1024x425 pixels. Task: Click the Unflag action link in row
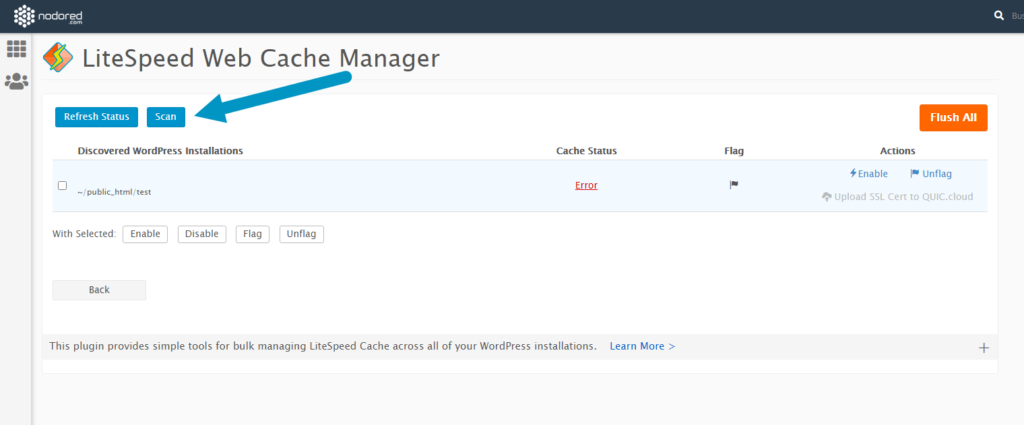pyautogui.click(x=931, y=174)
